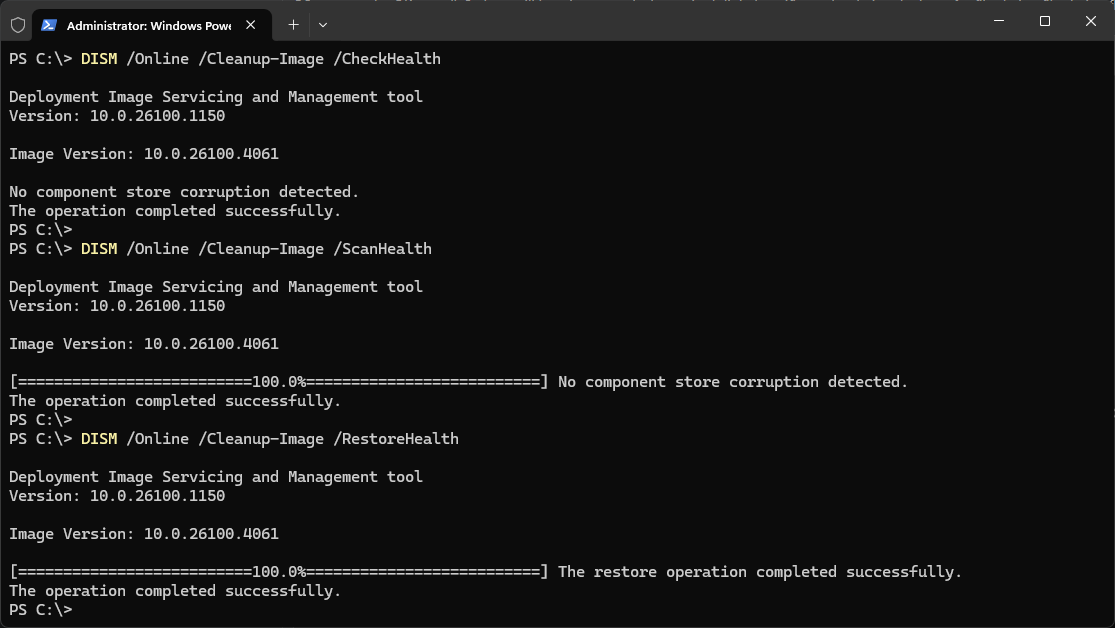This screenshot has width=1115, height=628.
Task: Click the ScanHealth 100.0% progress bar
Action: click(278, 382)
